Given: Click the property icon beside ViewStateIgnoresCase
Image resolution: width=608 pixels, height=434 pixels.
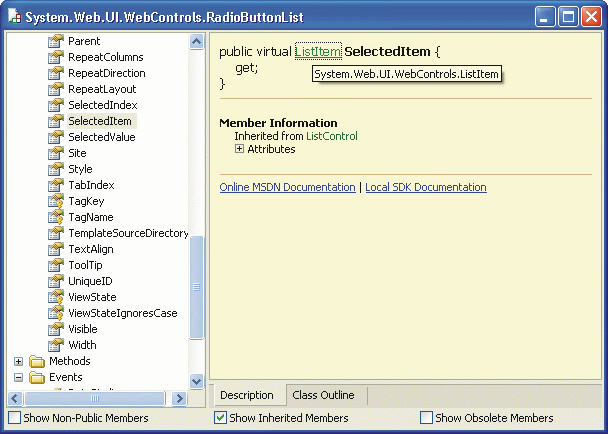Looking at the screenshot, I should pyautogui.click(x=56, y=313).
